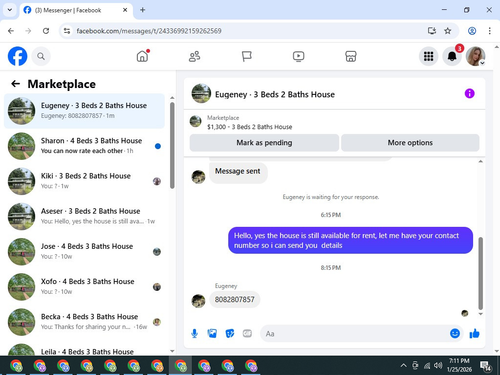
Task: Show hidden system tray icons chevron
Action: click(x=403, y=366)
